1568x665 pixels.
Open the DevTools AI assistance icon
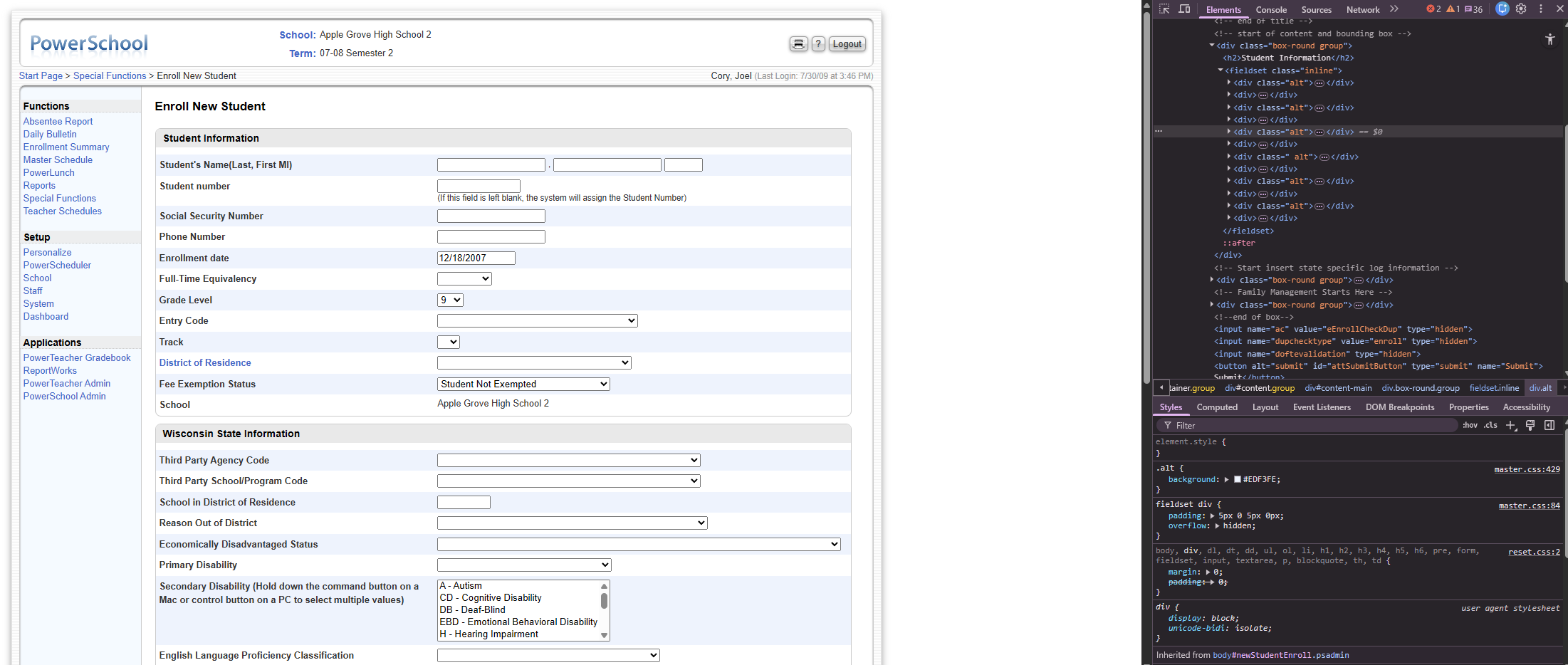(1502, 9)
